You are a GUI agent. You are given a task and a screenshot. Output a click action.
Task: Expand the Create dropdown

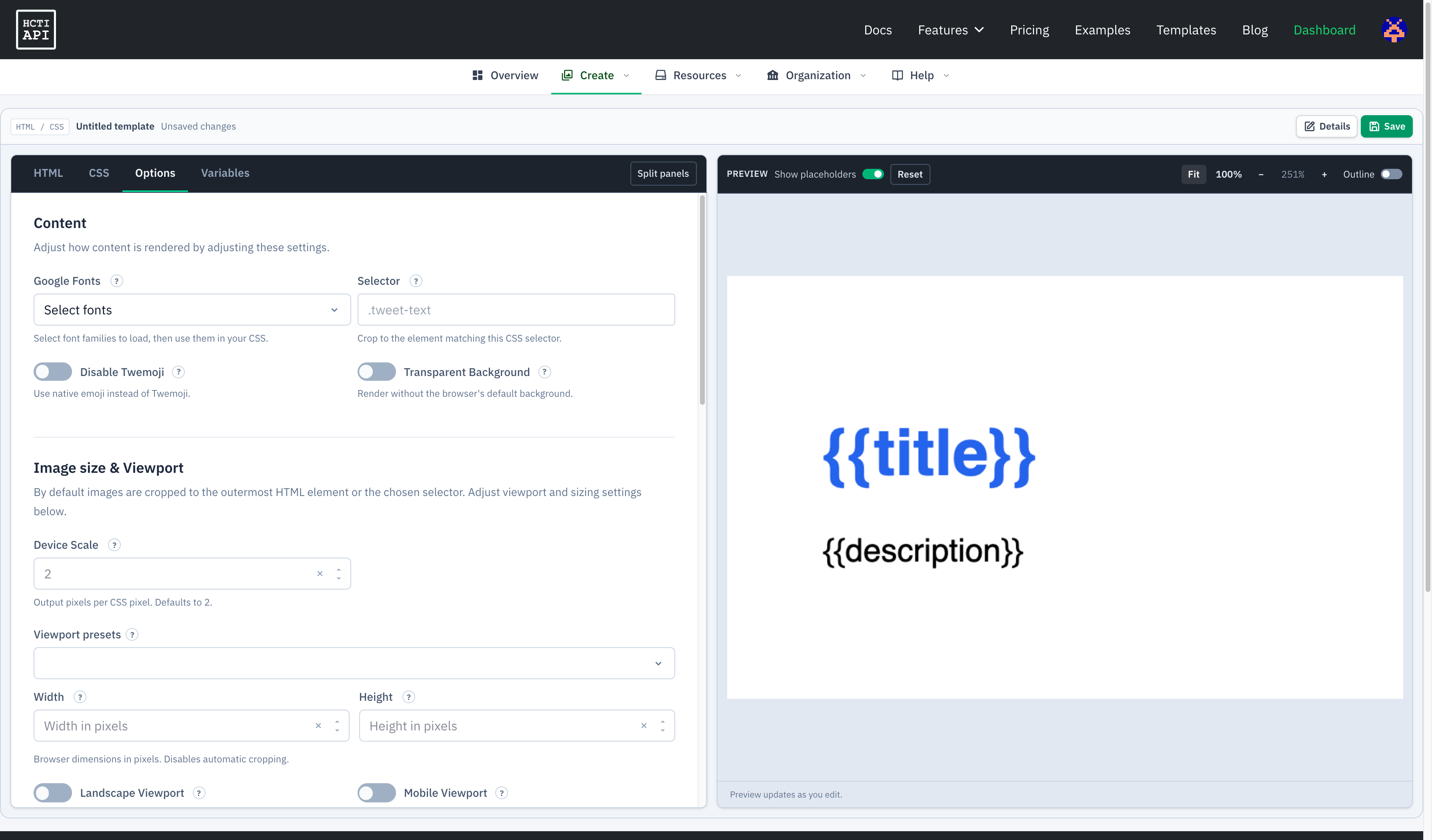pyautogui.click(x=596, y=76)
